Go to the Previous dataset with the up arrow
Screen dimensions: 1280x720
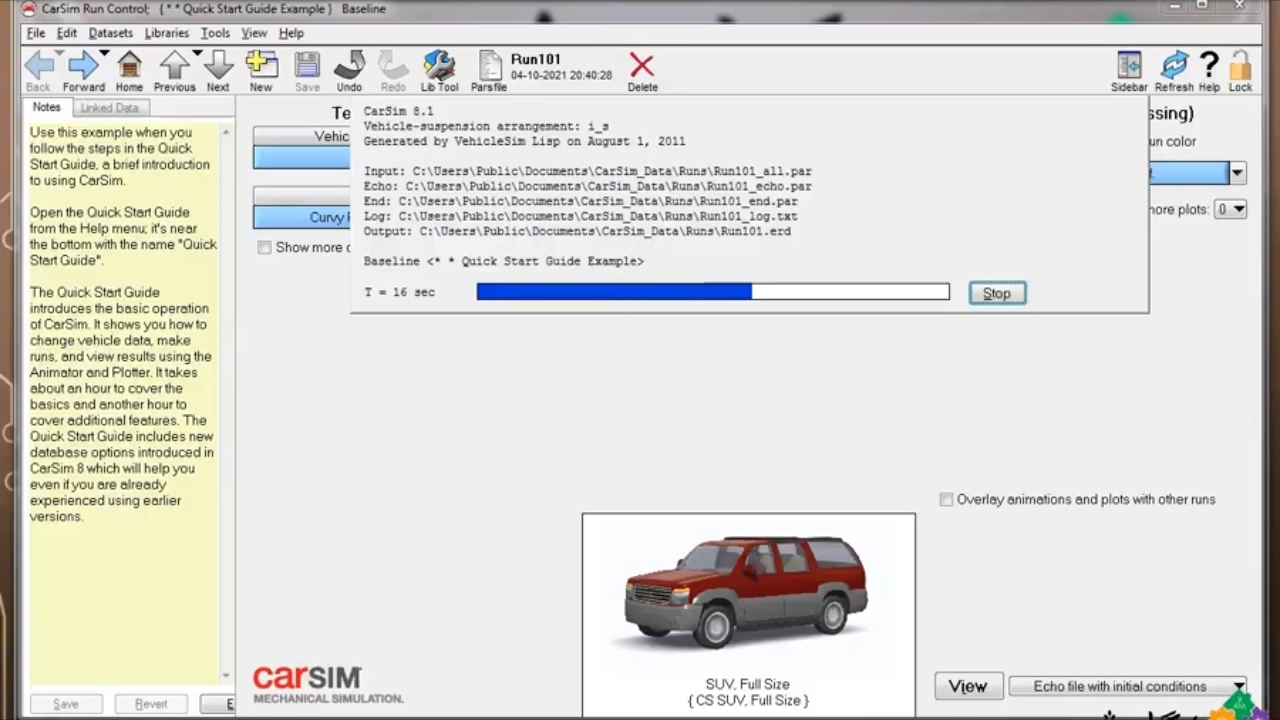pos(174,68)
